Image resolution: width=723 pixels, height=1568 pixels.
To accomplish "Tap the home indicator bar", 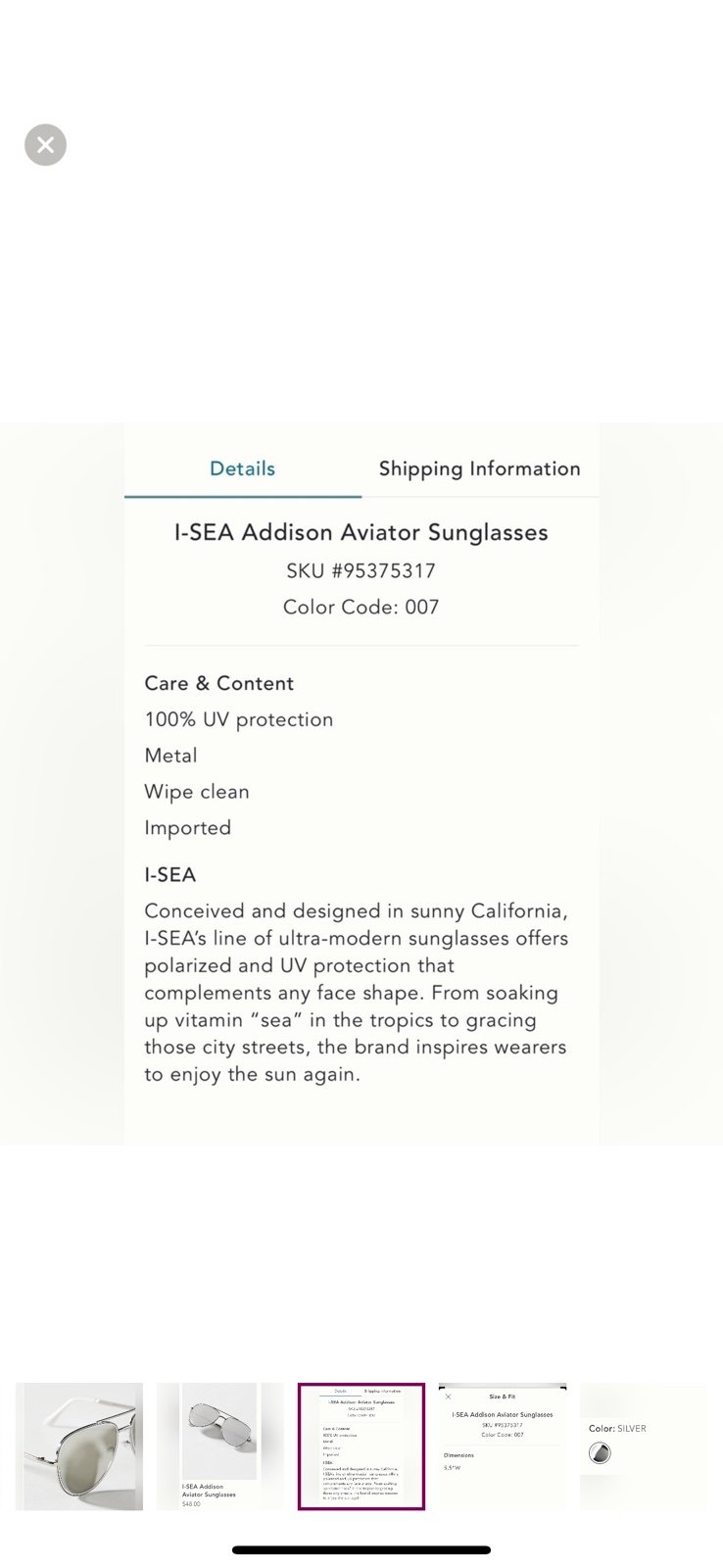I will (x=361, y=1550).
